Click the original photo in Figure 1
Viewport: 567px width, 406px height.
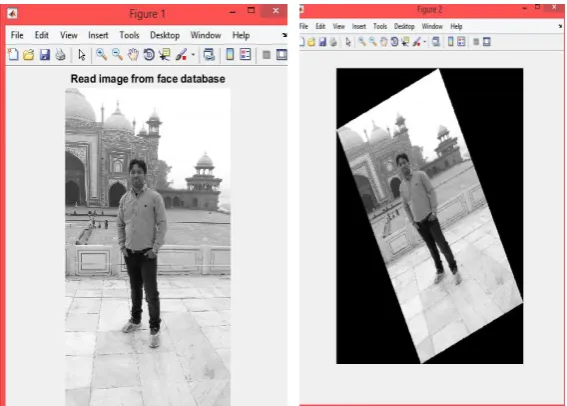tap(148, 247)
